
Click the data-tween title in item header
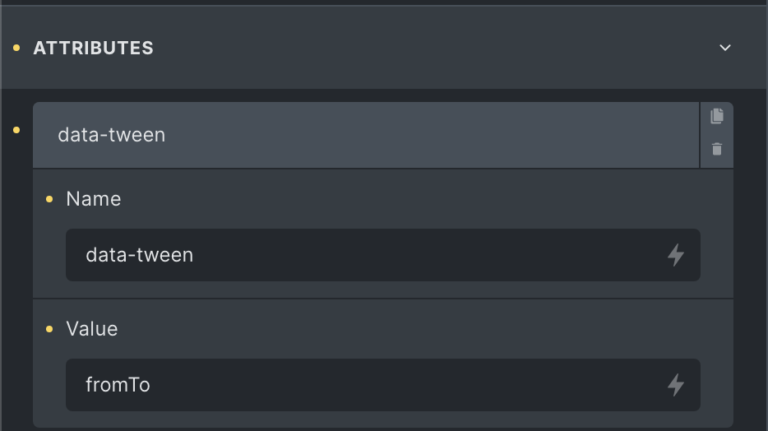click(111, 135)
